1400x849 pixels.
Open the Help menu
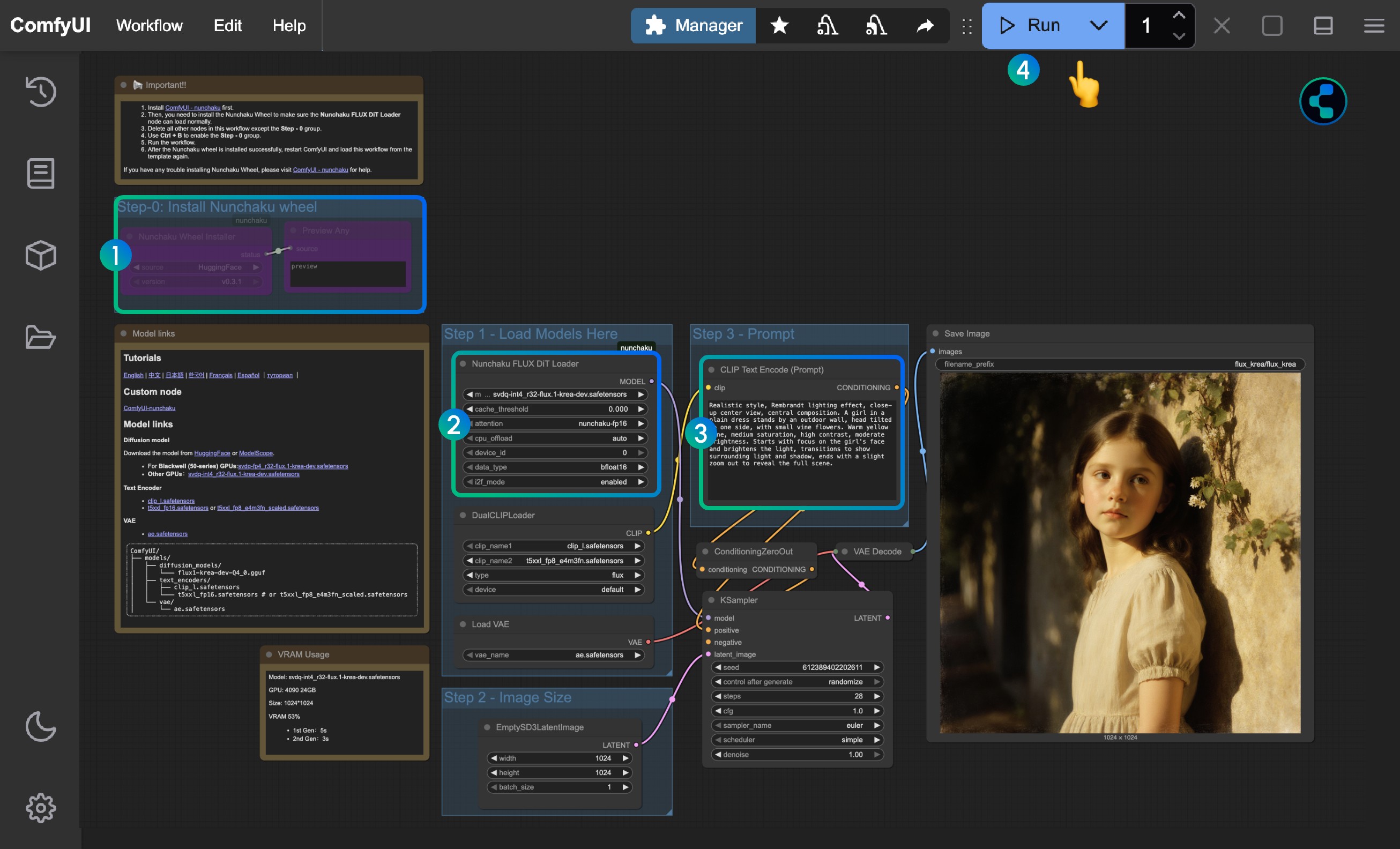pyautogui.click(x=289, y=25)
